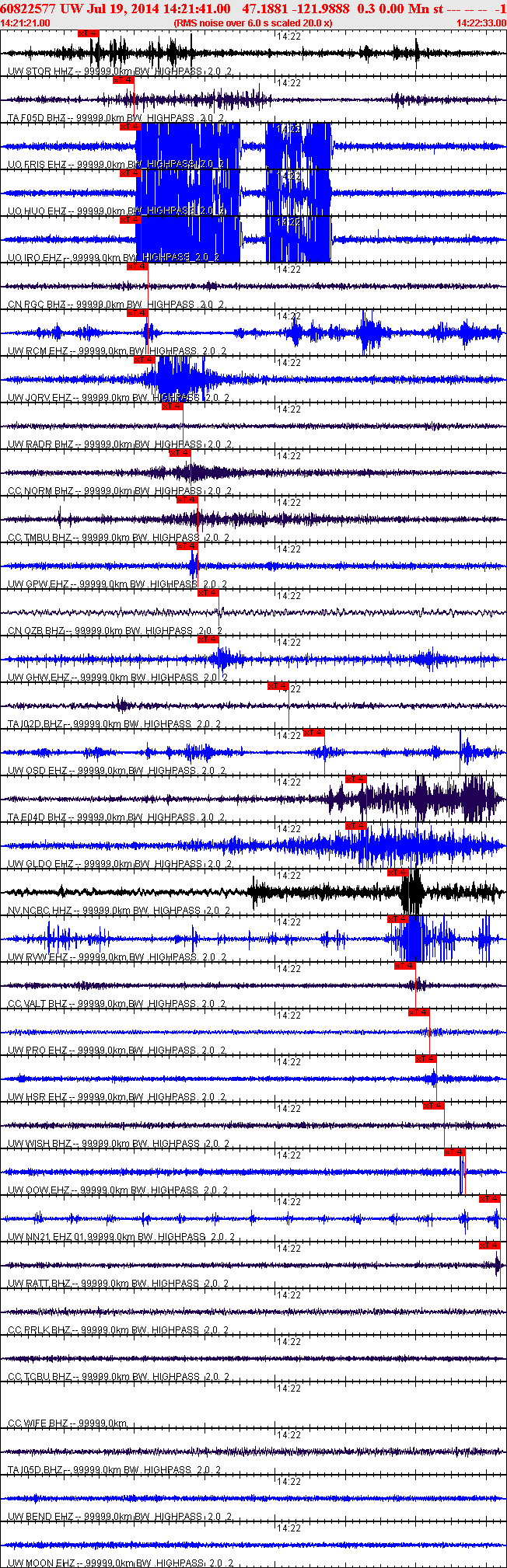This screenshot has height=1568, width=507.
Task: Click the 'CC PRLK BHZ' station label
Action: click(x=39, y=1330)
